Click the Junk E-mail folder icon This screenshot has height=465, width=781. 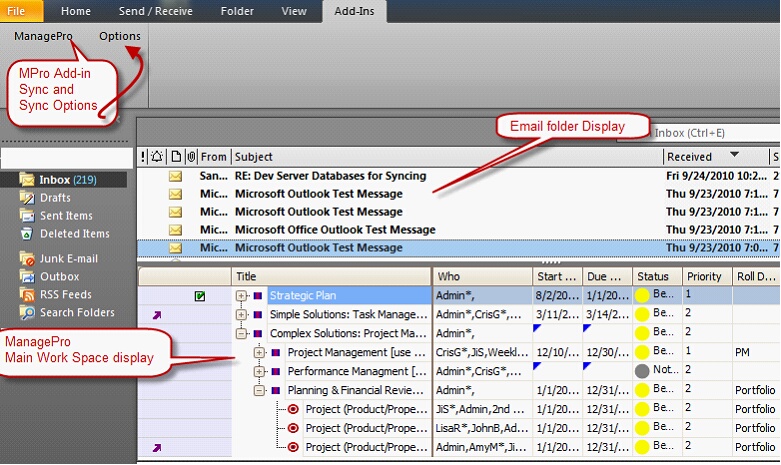pos(27,258)
